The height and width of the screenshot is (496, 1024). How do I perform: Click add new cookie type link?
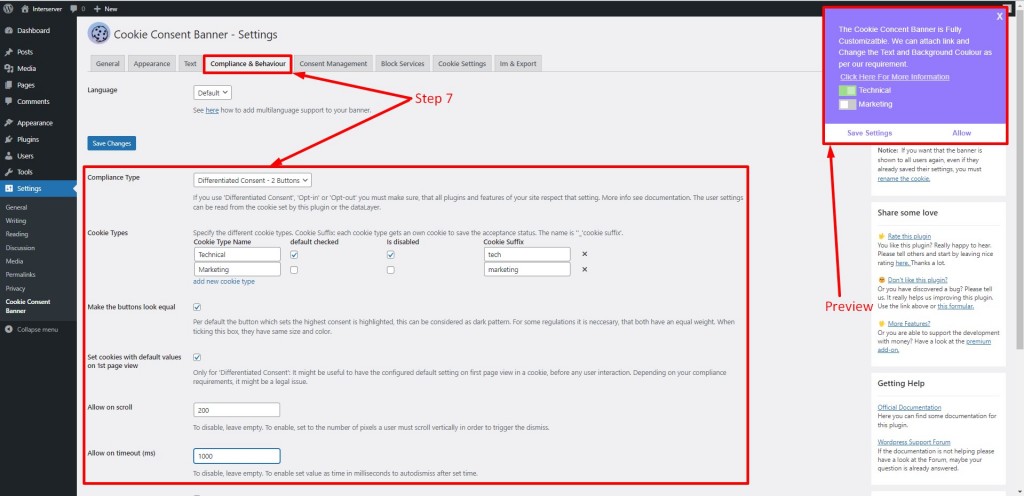click(224, 282)
